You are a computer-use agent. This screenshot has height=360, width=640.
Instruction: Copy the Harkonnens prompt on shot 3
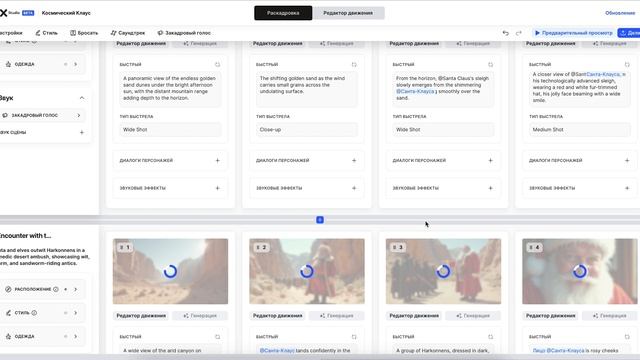tap(490, 337)
